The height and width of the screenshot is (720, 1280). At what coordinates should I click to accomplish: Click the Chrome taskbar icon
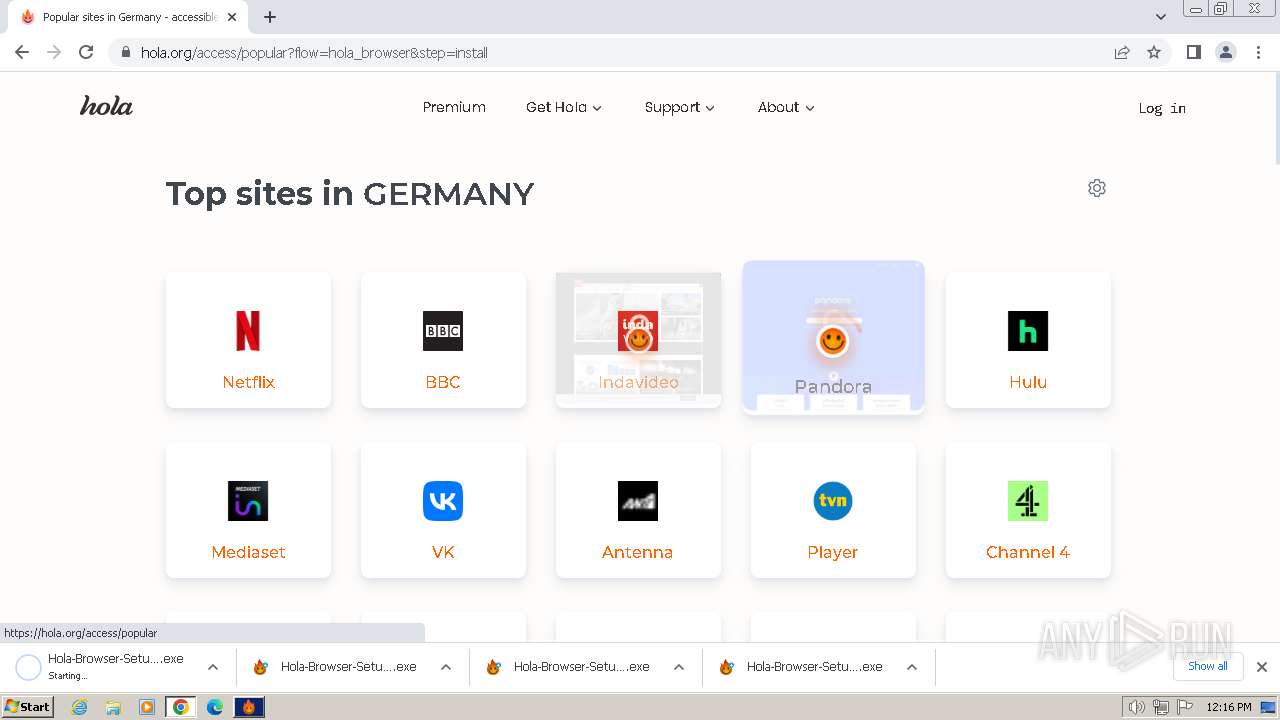pos(181,707)
